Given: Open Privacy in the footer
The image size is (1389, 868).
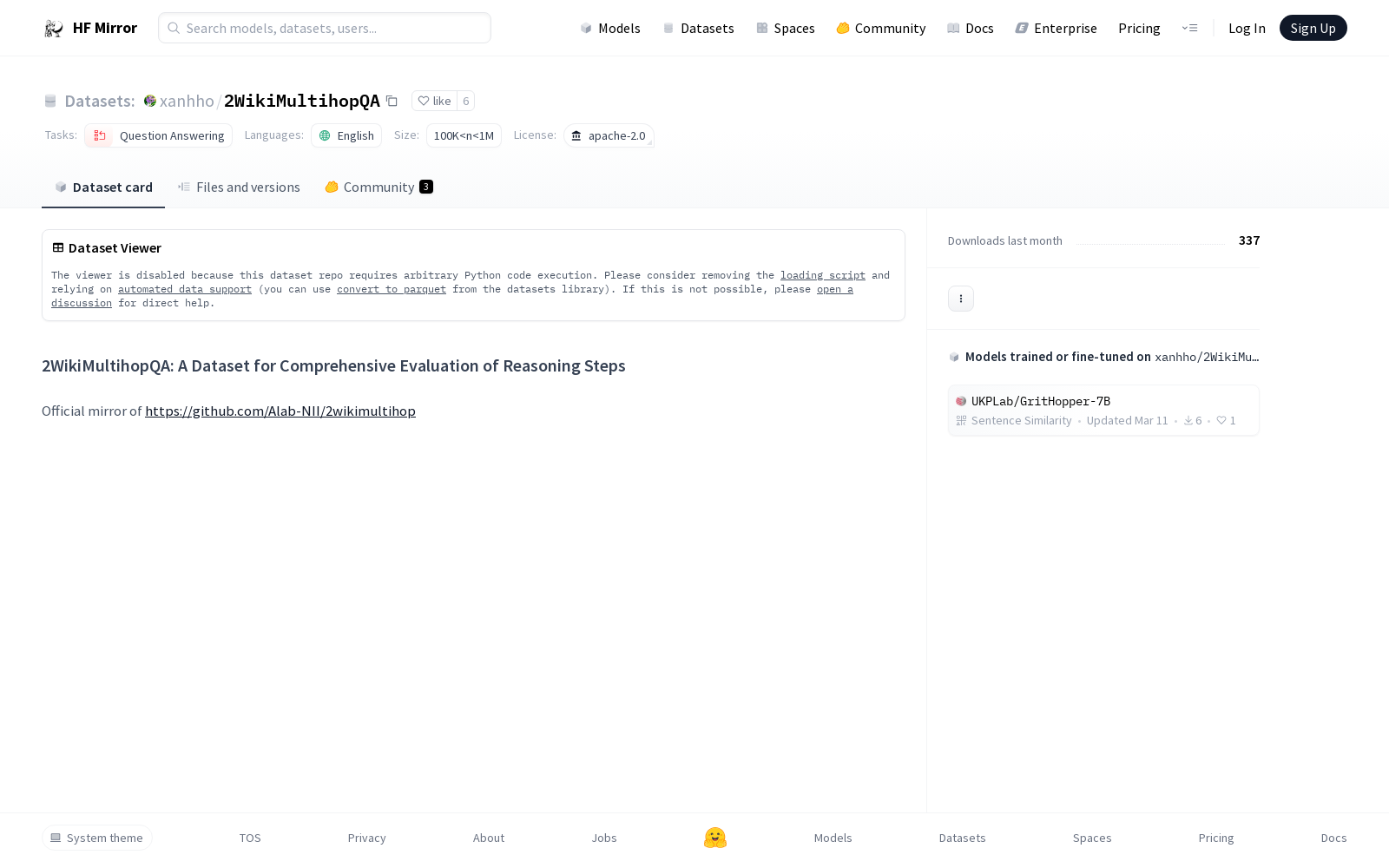Looking at the screenshot, I should coord(367,838).
